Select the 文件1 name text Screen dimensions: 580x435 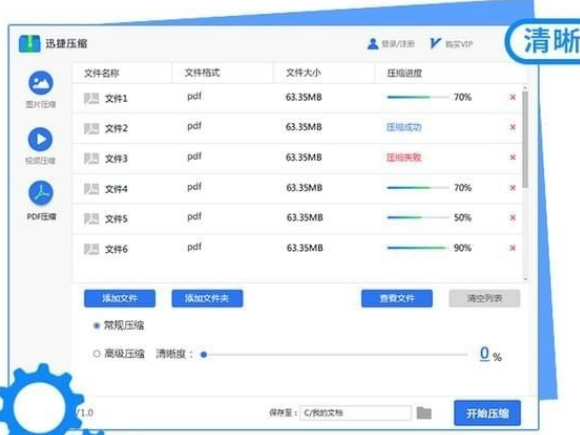click(116, 98)
